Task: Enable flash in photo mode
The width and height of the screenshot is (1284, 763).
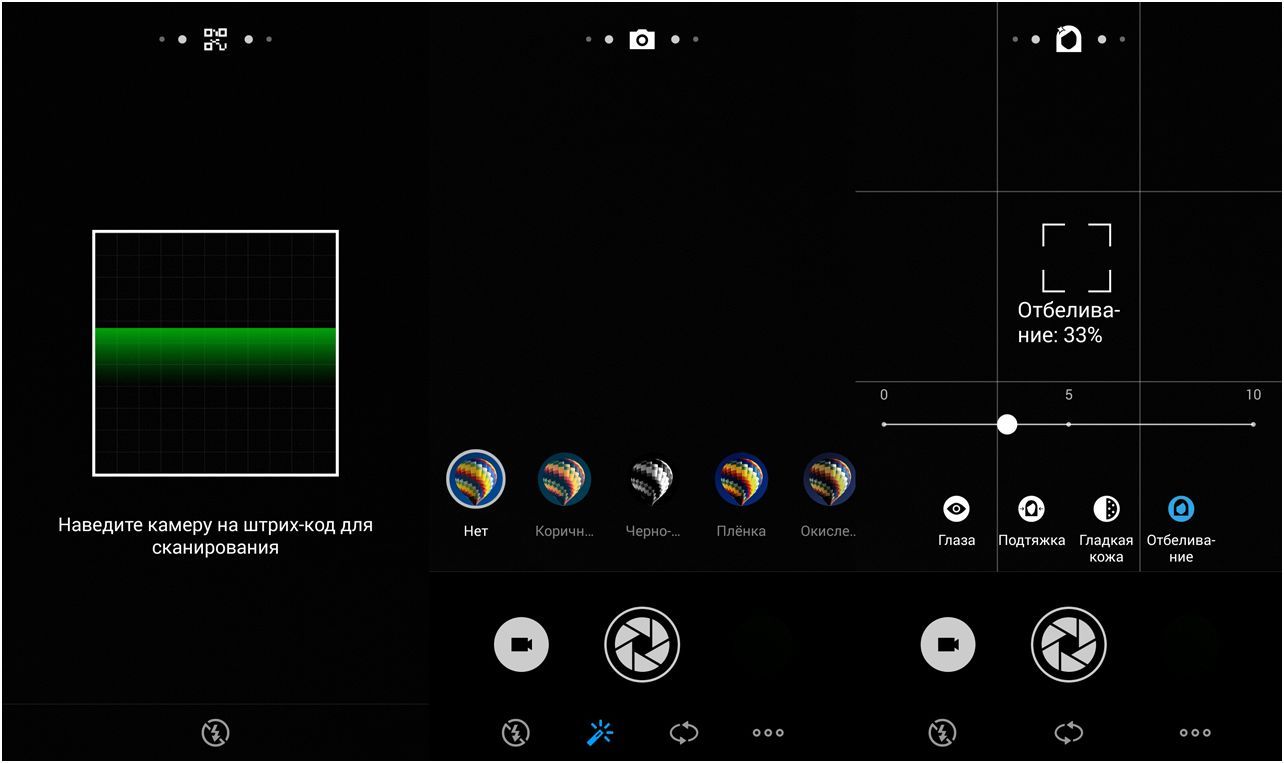Action: click(x=515, y=733)
